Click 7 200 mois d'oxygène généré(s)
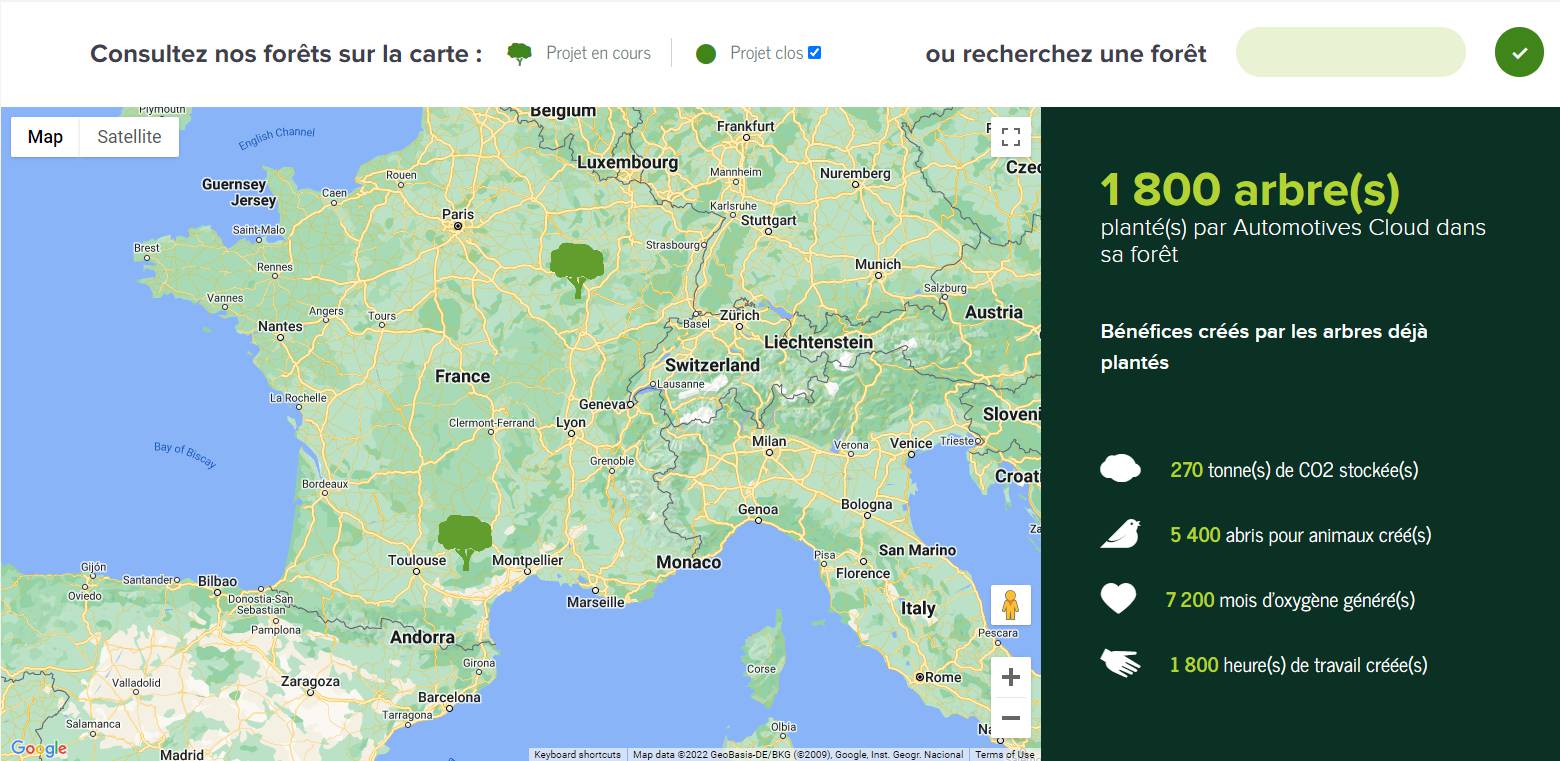Image resolution: width=1560 pixels, height=761 pixels. click(x=1290, y=600)
